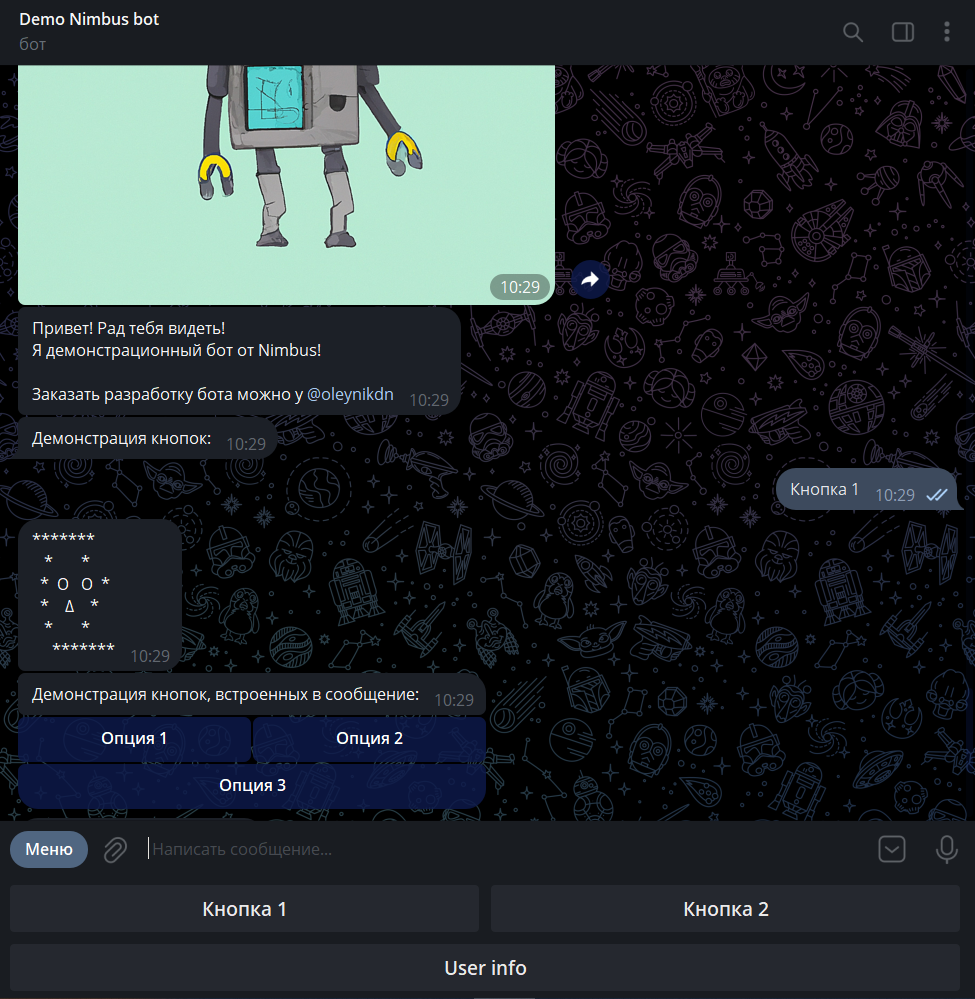Open the robot image in viewer
This screenshot has width=975, height=999.
(286, 185)
